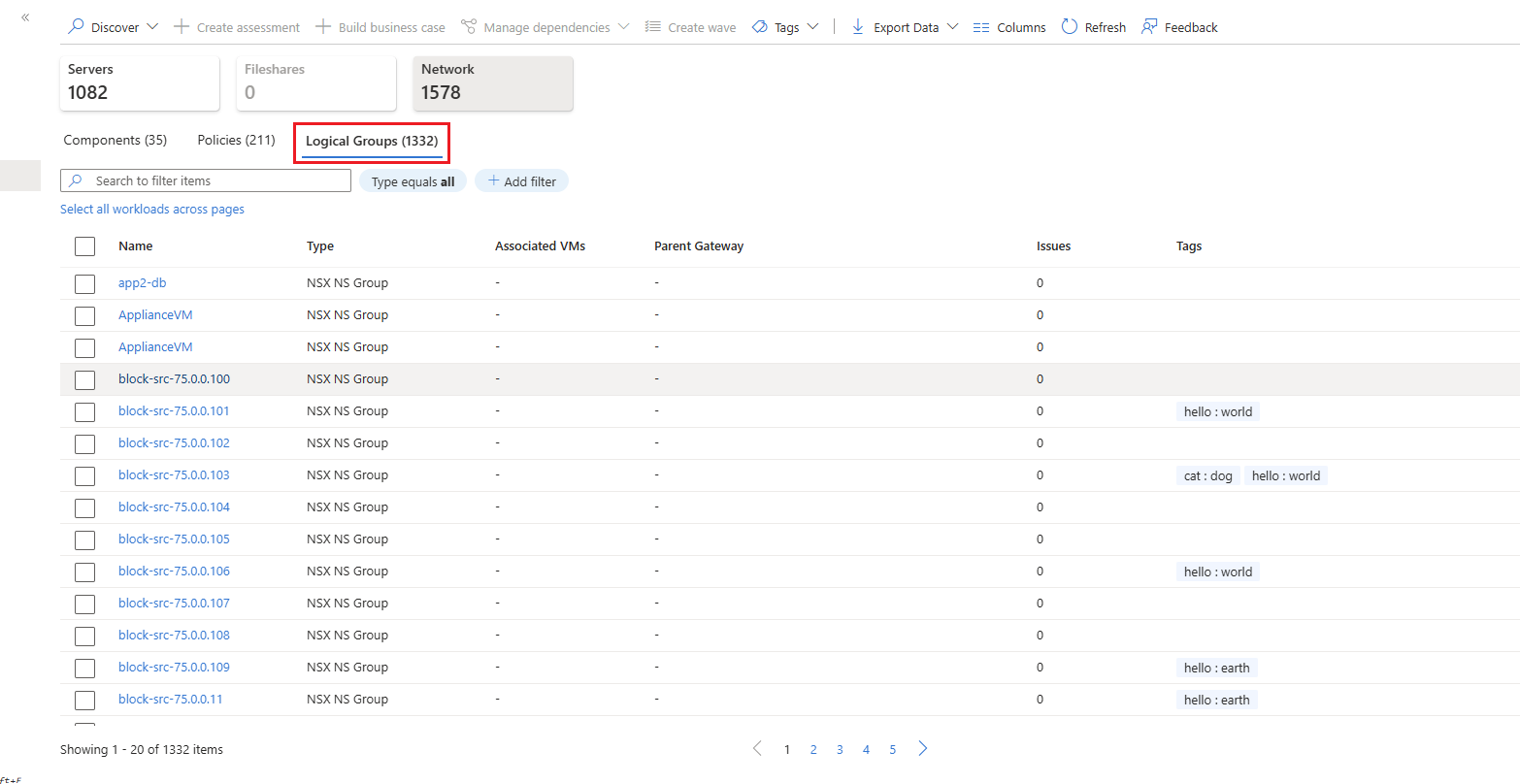This screenshot has height=784, width=1520.
Task: Click the Tags icon in toolbar
Action: [x=760, y=27]
